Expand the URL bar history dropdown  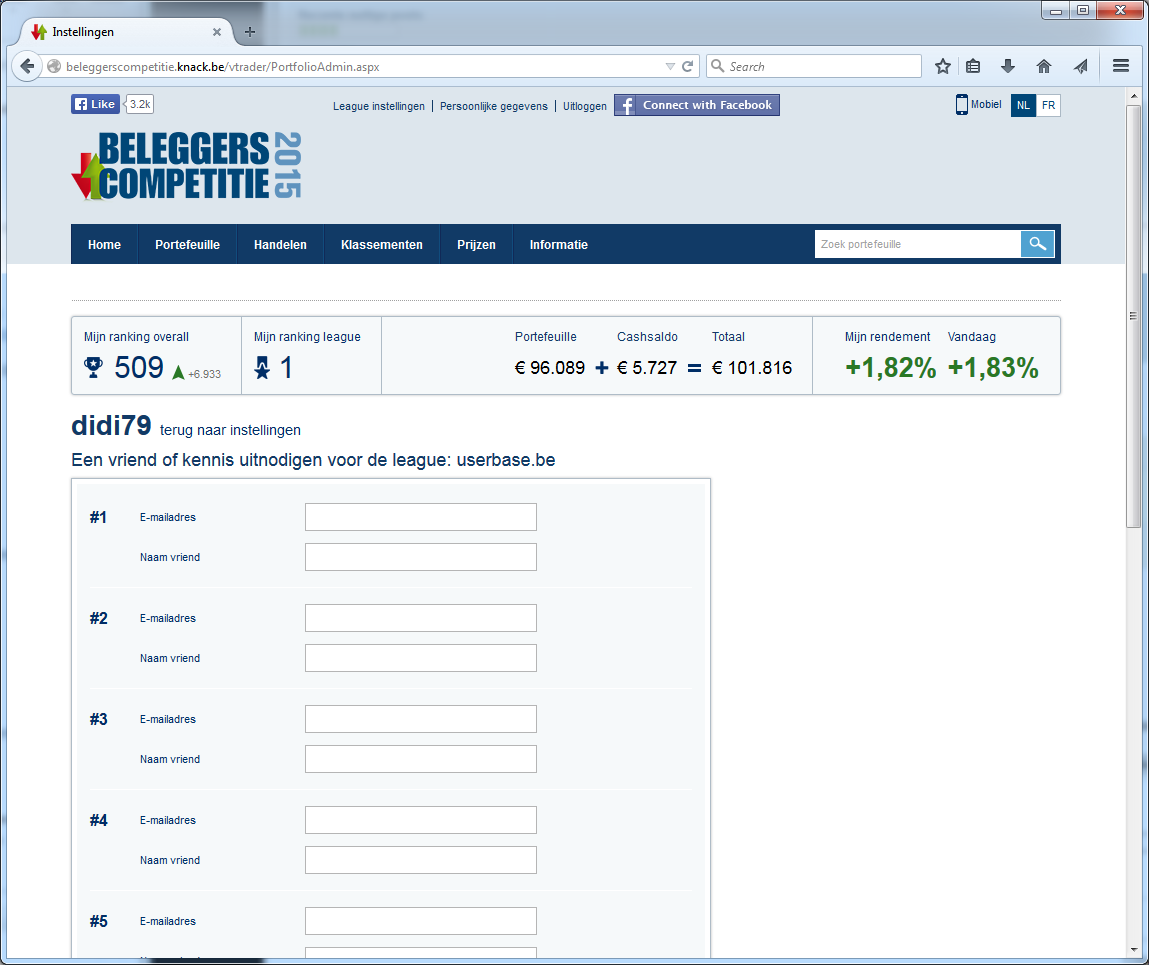point(670,66)
